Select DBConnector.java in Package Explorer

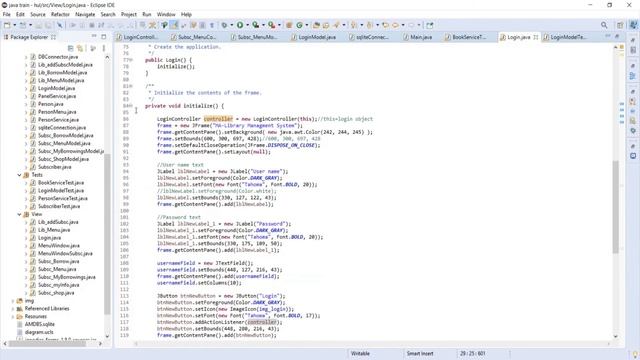58,57
